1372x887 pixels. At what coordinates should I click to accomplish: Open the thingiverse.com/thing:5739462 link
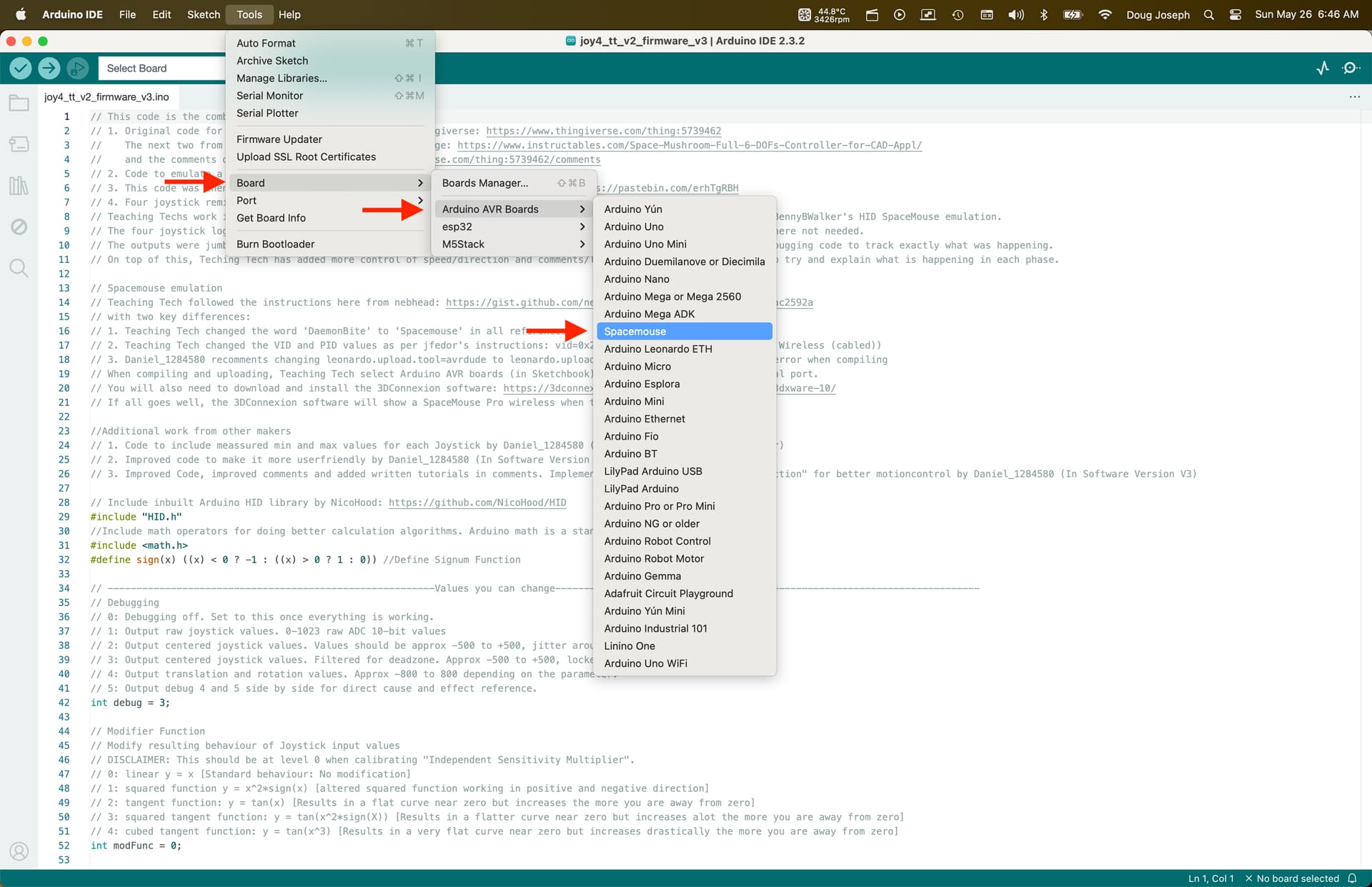(603, 131)
